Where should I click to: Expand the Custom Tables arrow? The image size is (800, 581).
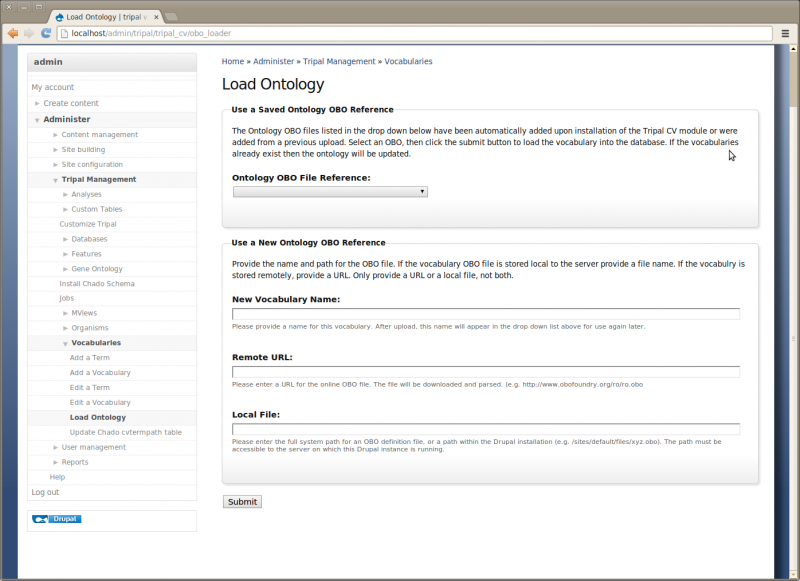[65, 209]
